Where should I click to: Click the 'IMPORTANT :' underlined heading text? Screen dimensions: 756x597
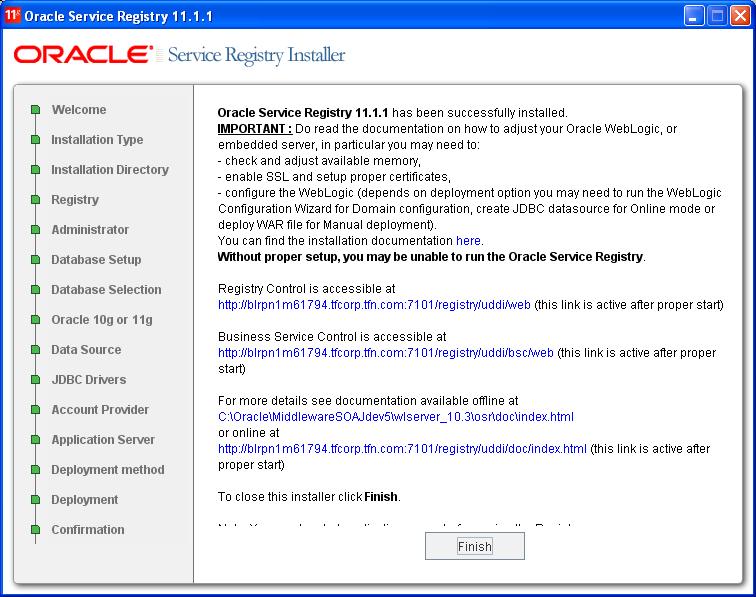255,129
